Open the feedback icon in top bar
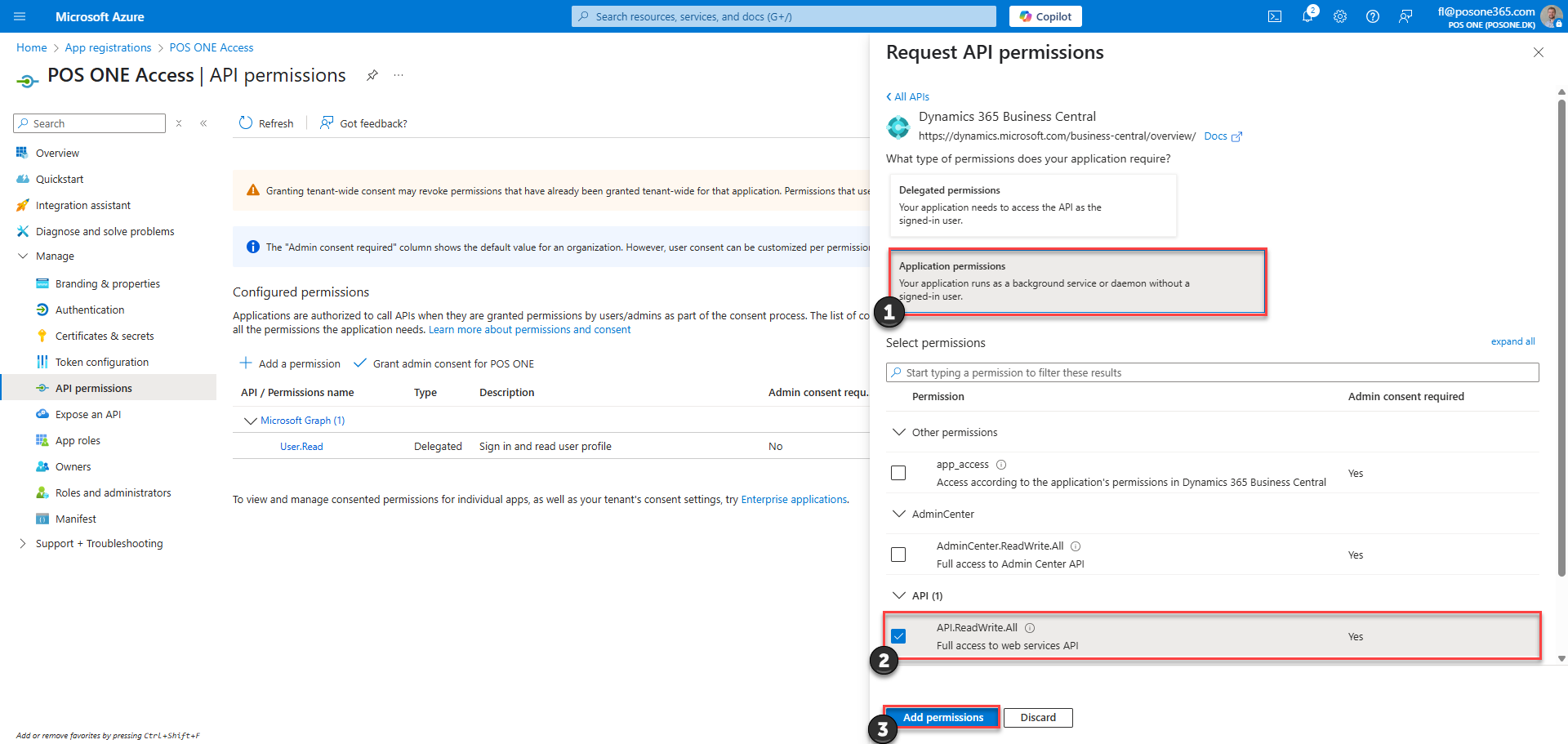 1405,16
